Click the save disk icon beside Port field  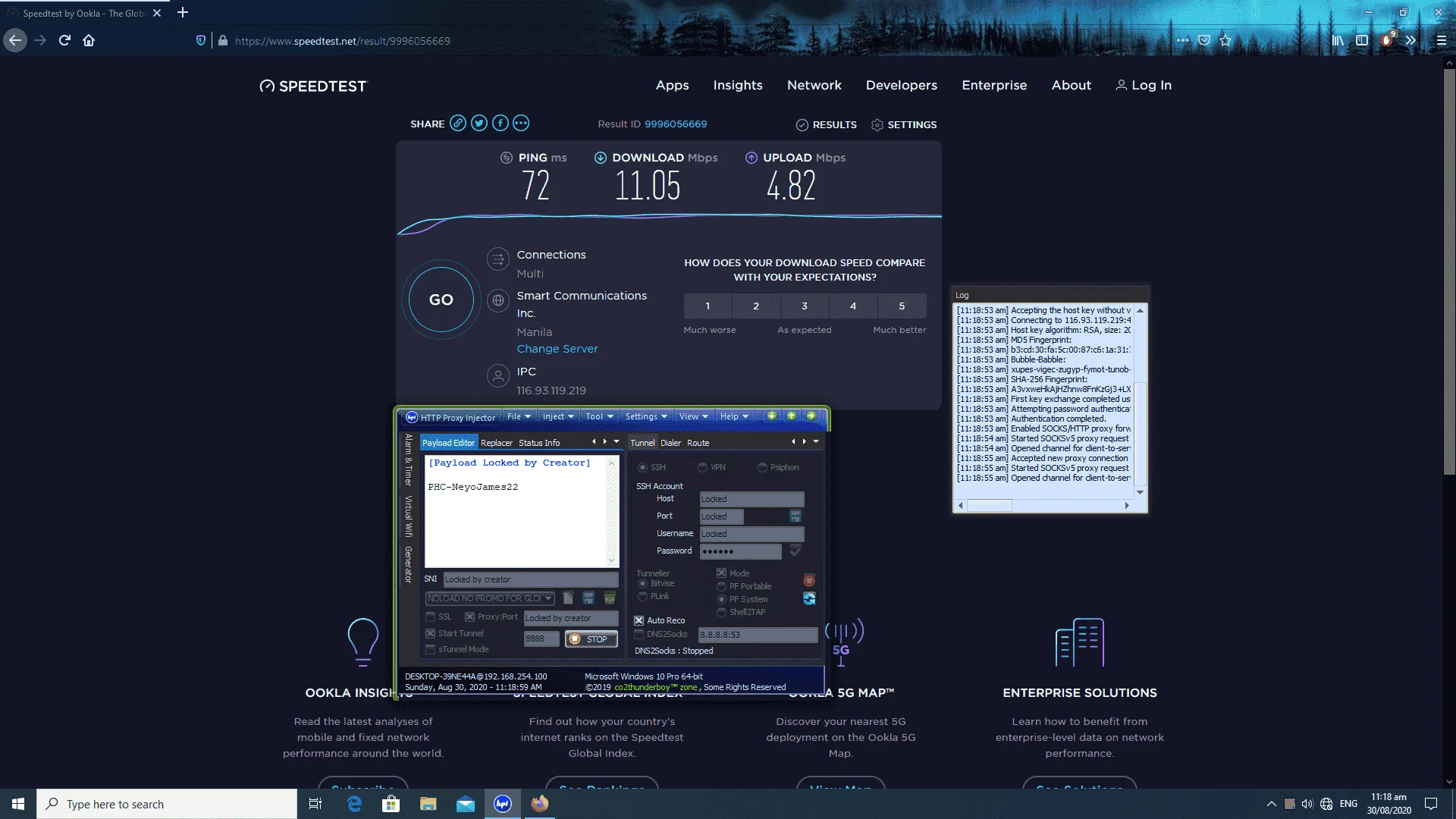pyautogui.click(x=795, y=516)
